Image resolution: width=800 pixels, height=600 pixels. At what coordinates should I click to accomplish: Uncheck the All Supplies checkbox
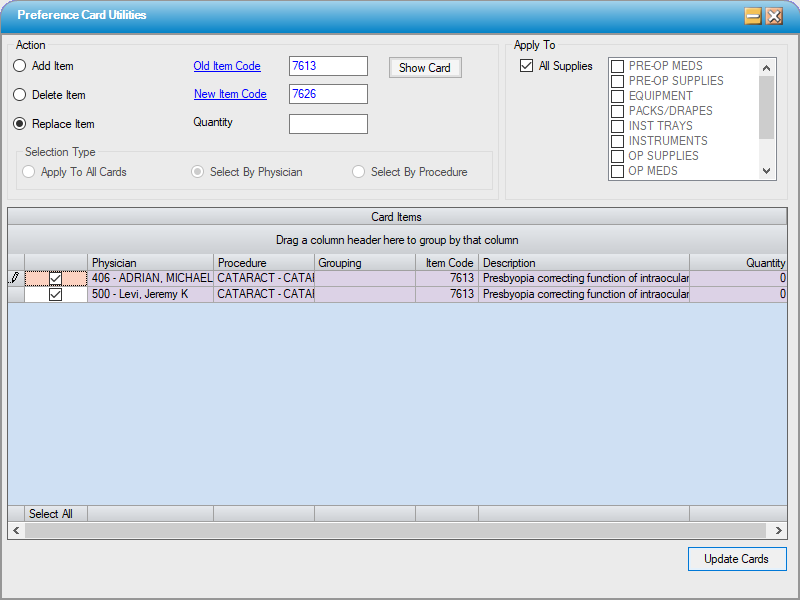click(526, 66)
